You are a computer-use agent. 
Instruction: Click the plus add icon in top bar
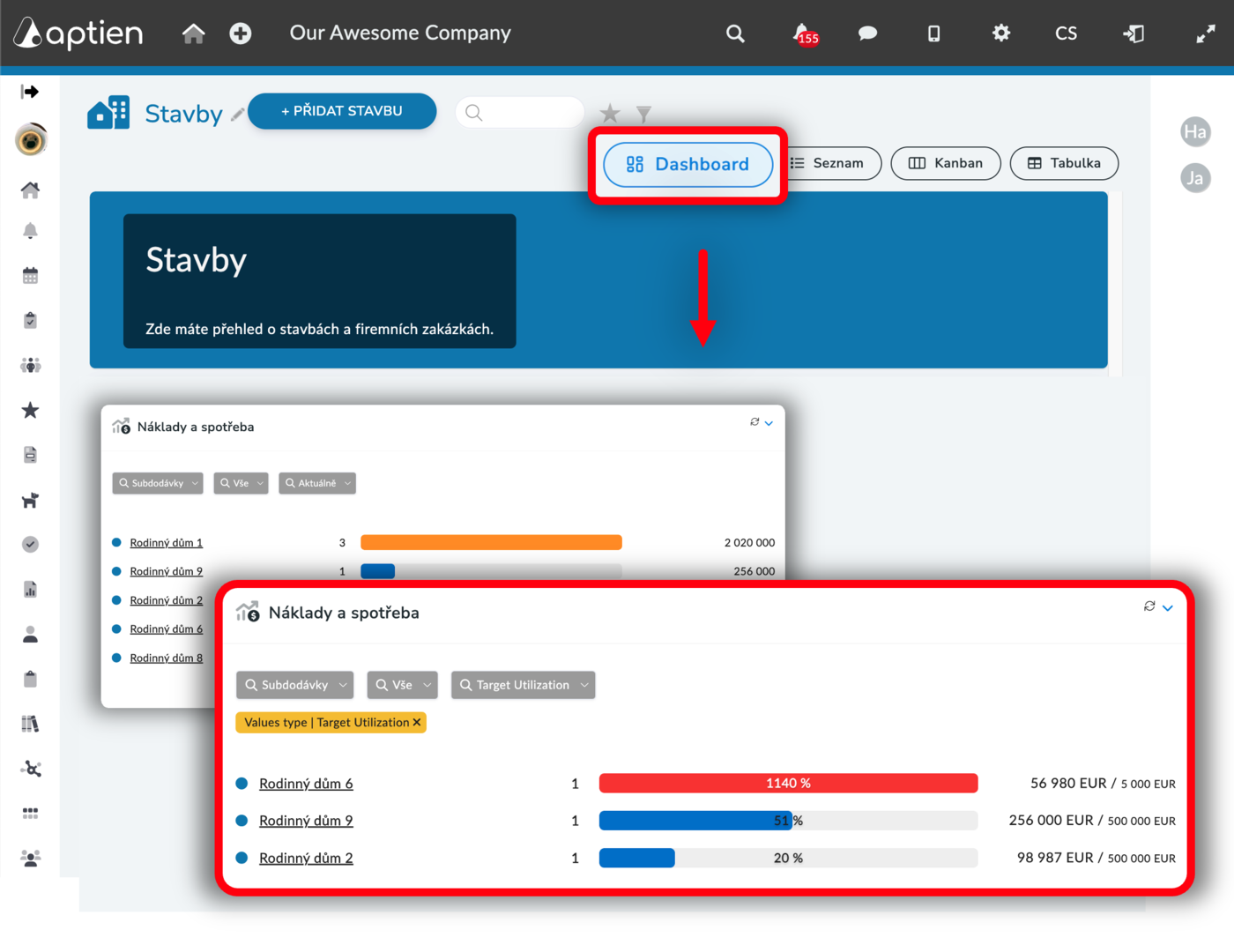[x=240, y=33]
